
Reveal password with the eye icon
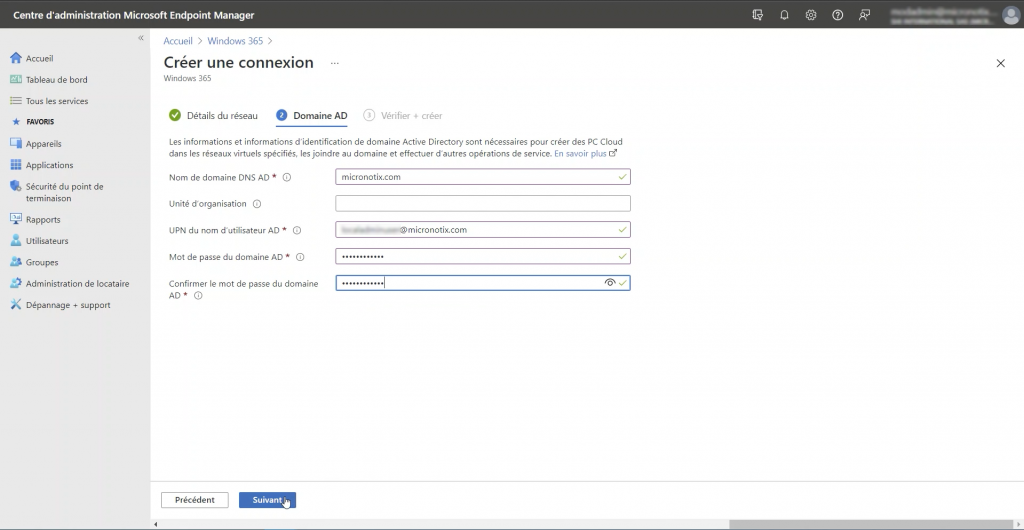pos(609,283)
